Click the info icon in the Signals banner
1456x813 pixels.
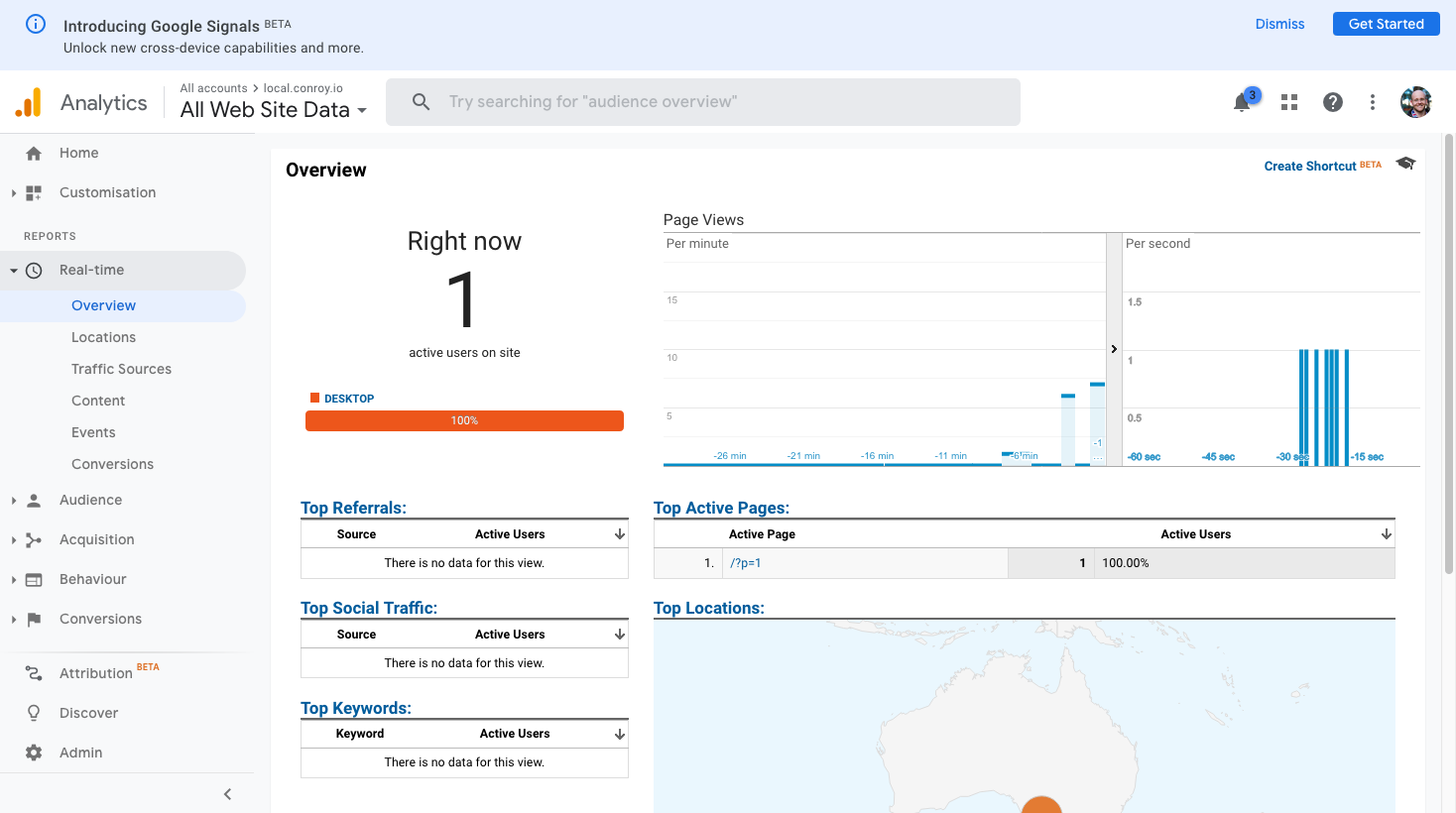(x=37, y=24)
